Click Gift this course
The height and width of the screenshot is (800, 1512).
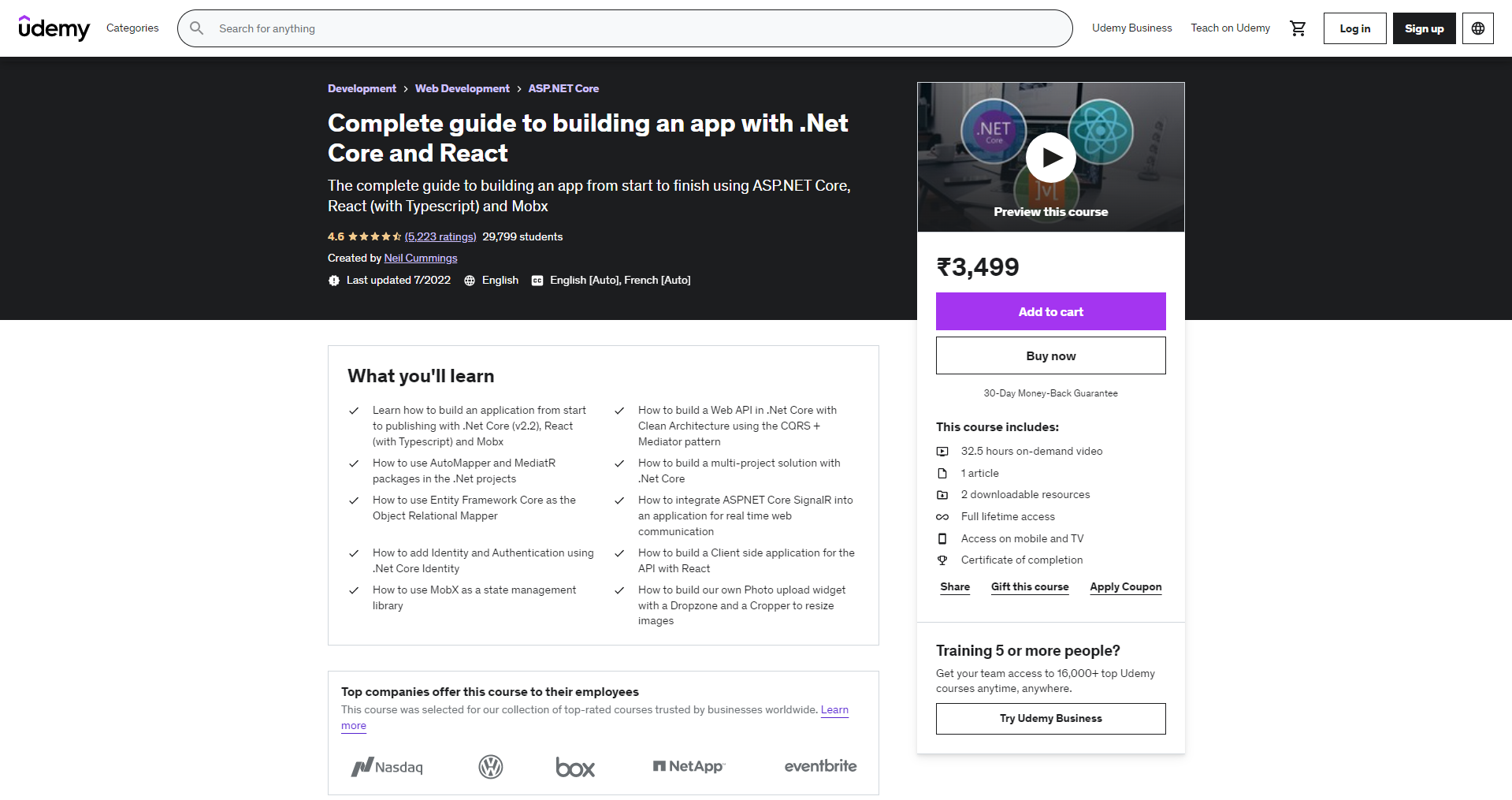[x=1030, y=587]
